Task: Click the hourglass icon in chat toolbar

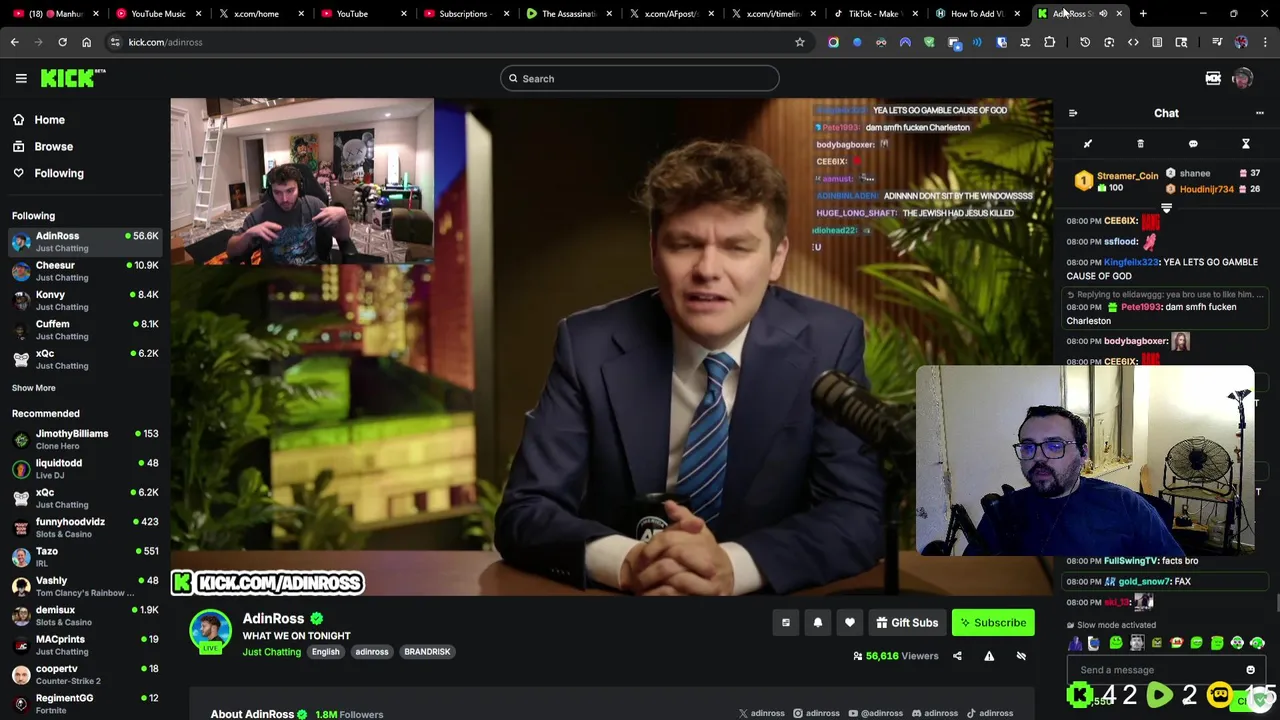Action: (x=1246, y=144)
